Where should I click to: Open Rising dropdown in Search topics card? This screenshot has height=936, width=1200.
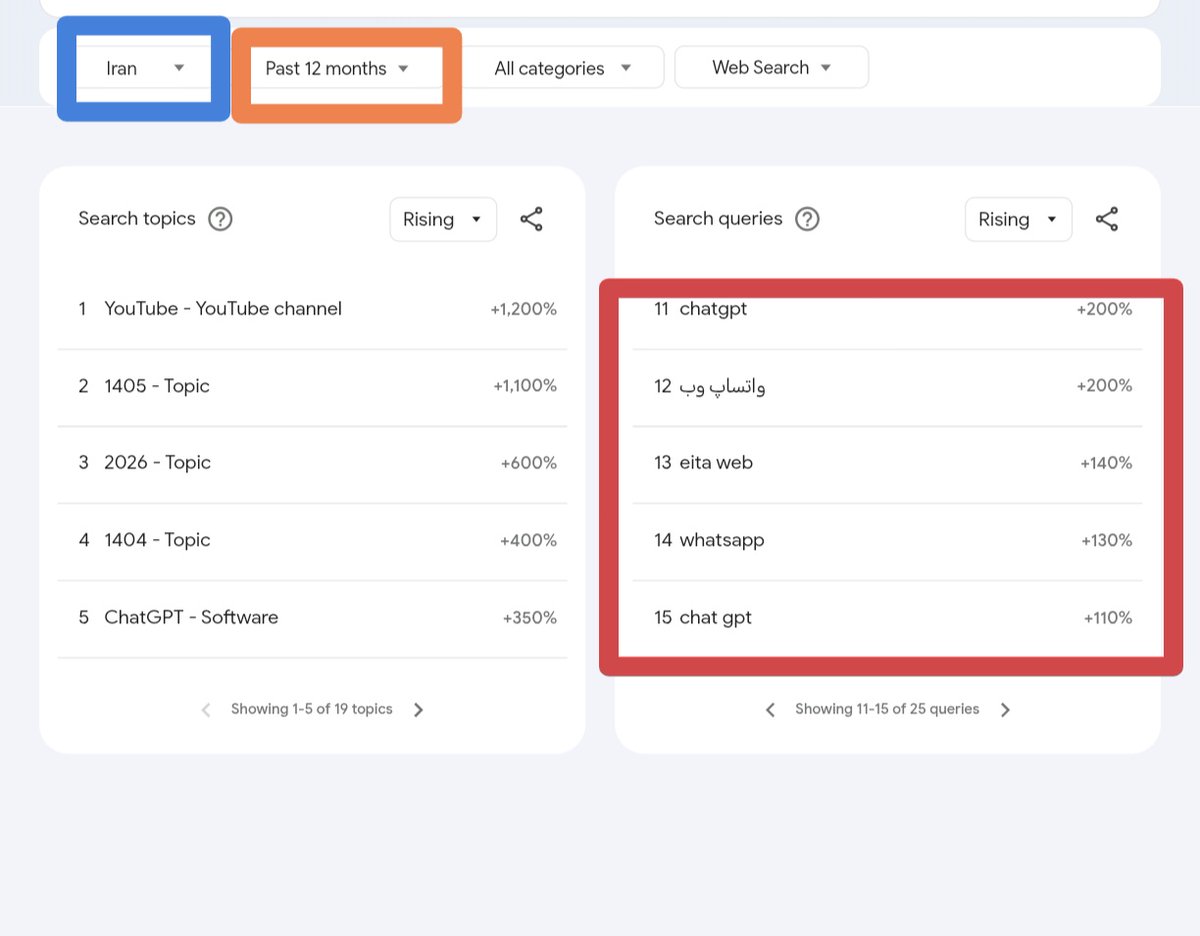[x=443, y=219]
